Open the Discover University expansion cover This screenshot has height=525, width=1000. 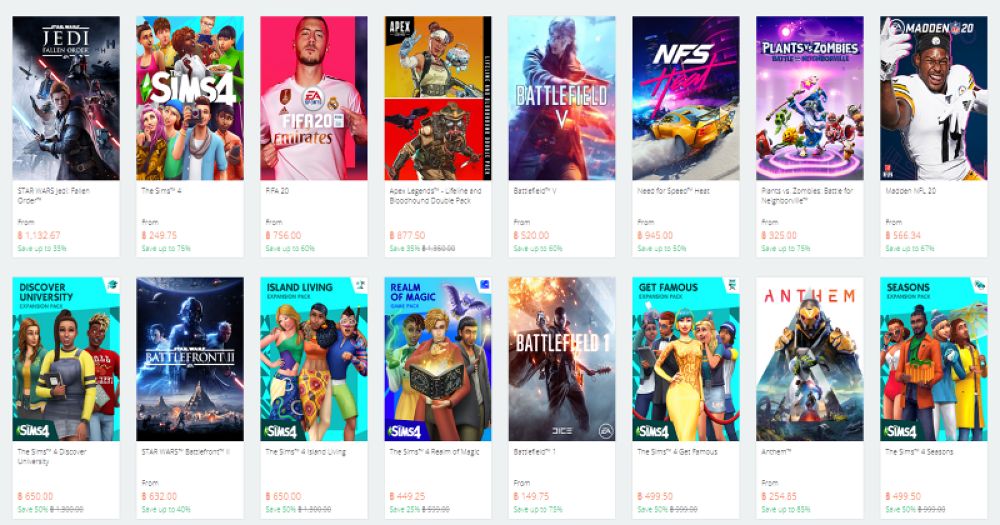tap(66, 359)
